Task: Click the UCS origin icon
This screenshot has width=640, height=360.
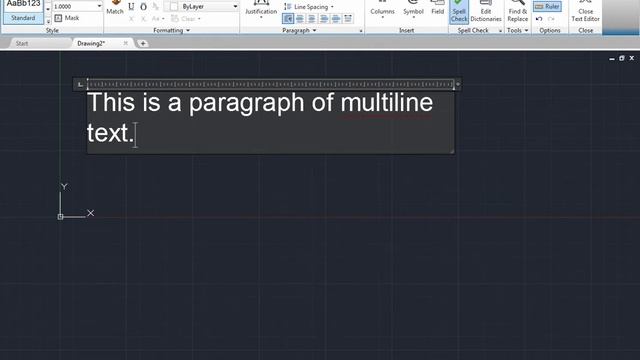Action: coord(60,217)
